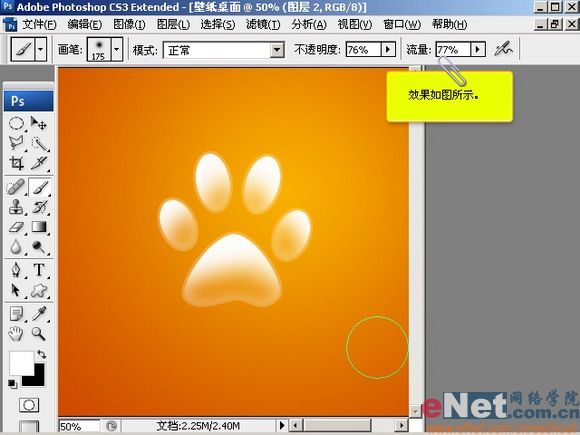580x435 pixels.
Task: Select the Gradient tool
Action: [x=39, y=227]
